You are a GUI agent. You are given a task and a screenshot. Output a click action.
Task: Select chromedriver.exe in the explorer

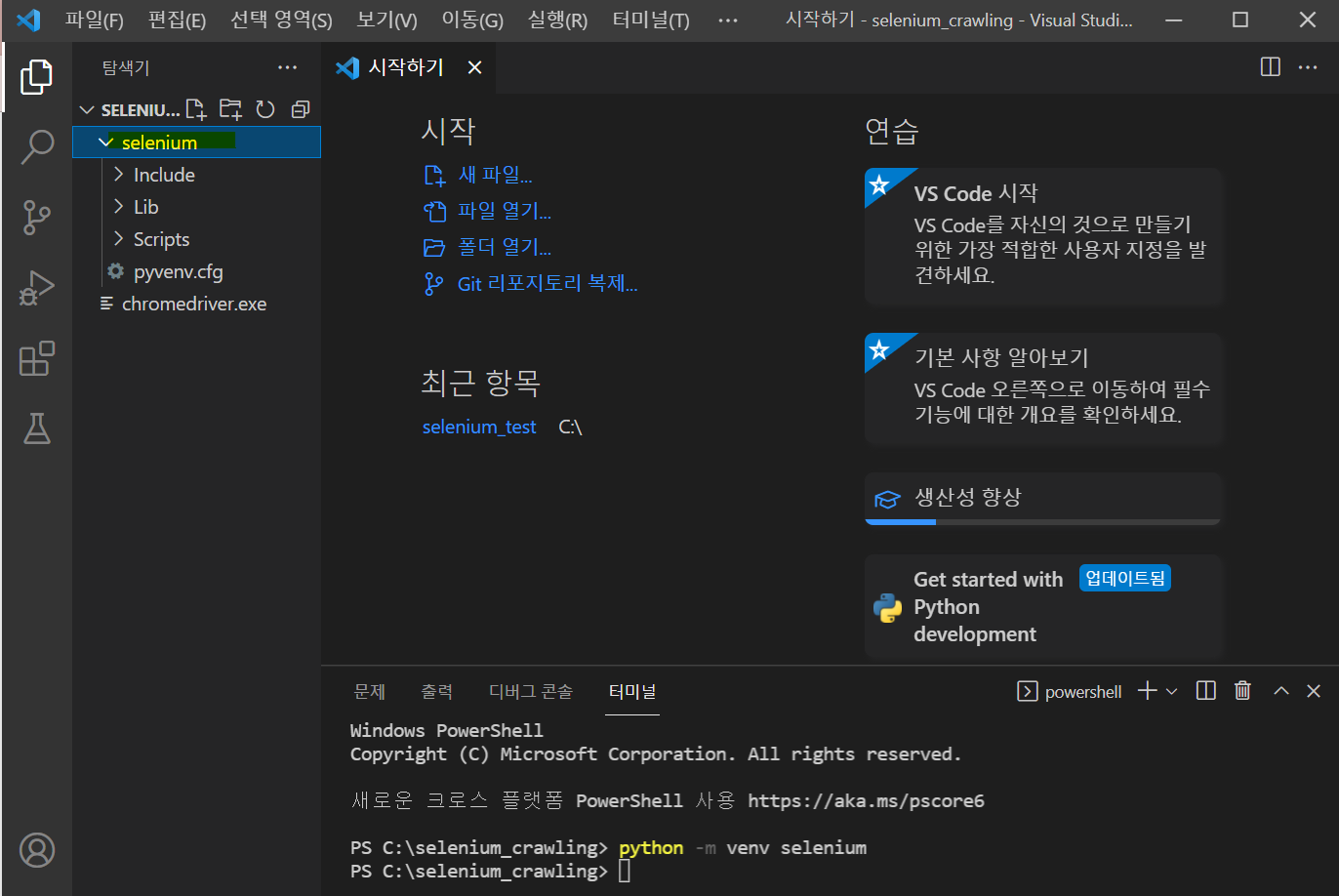[197, 304]
